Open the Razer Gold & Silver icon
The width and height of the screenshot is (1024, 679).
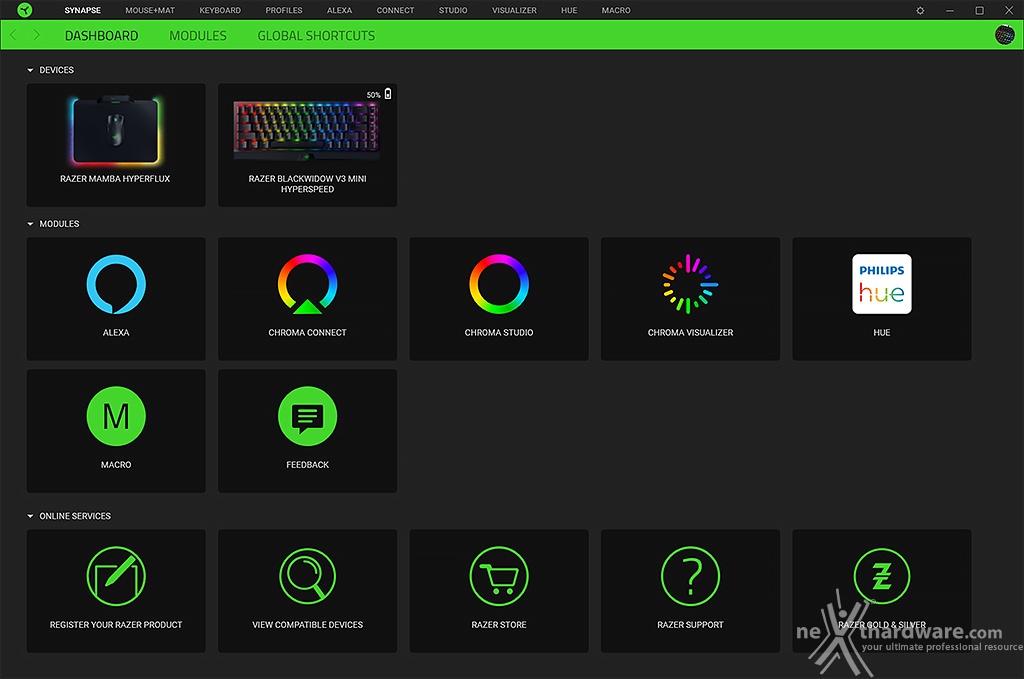pos(882,576)
